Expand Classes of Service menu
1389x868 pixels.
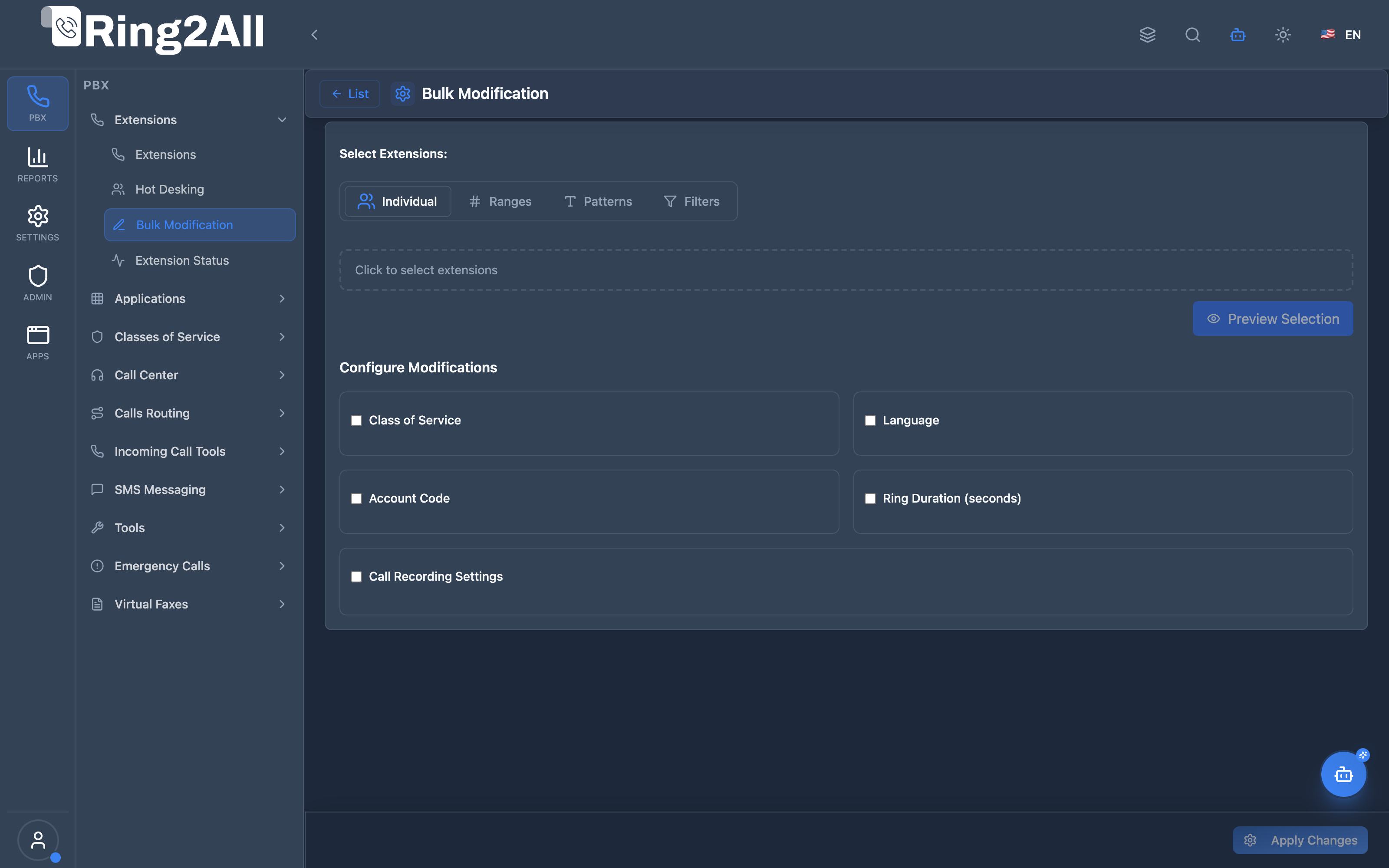(x=189, y=337)
